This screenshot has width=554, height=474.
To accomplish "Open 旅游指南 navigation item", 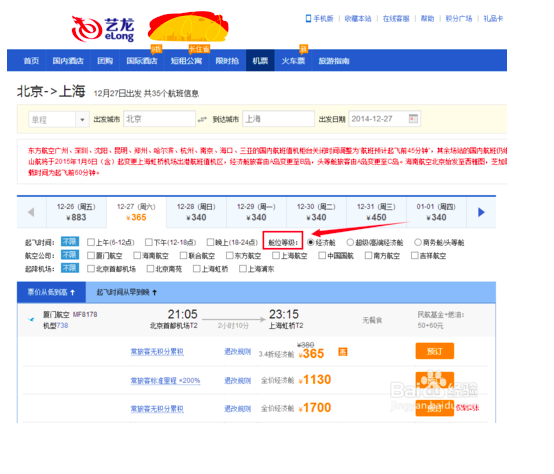I will point(334,61).
